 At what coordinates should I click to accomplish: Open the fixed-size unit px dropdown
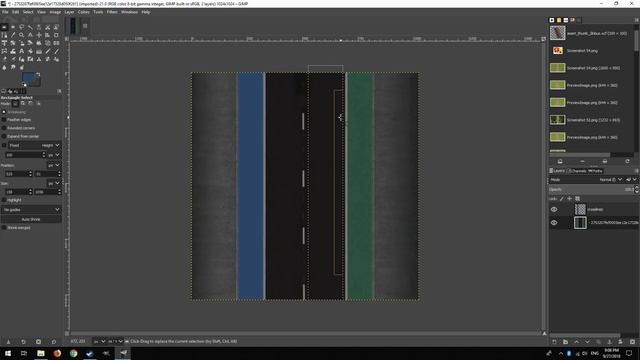click(54, 155)
